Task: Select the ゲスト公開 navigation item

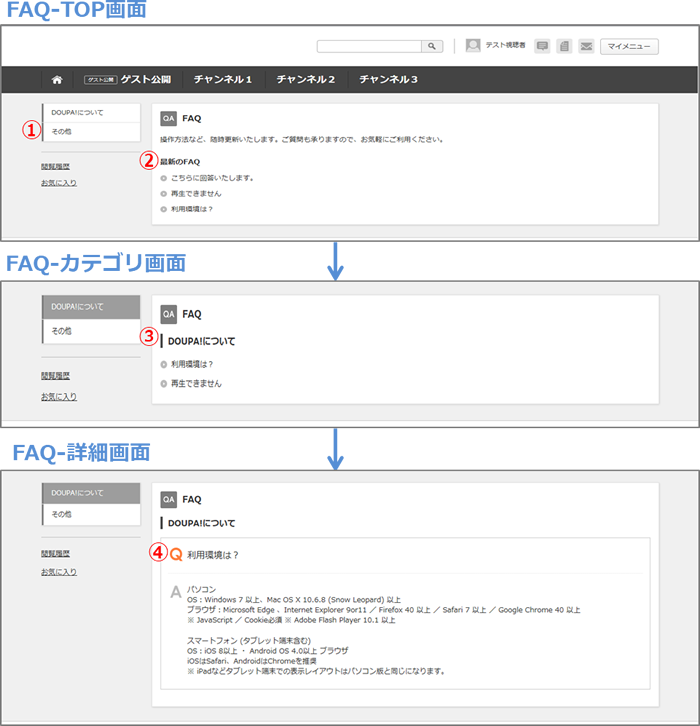Action: (x=127, y=80)
